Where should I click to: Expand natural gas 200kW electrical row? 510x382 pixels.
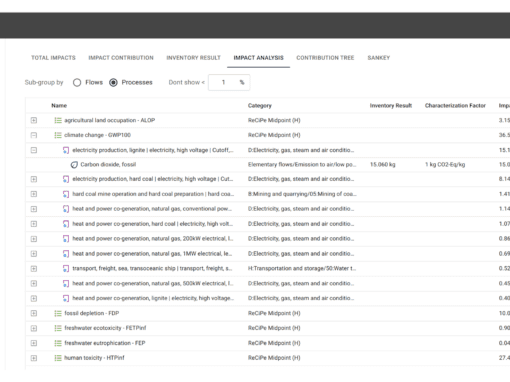pos(34,239)
